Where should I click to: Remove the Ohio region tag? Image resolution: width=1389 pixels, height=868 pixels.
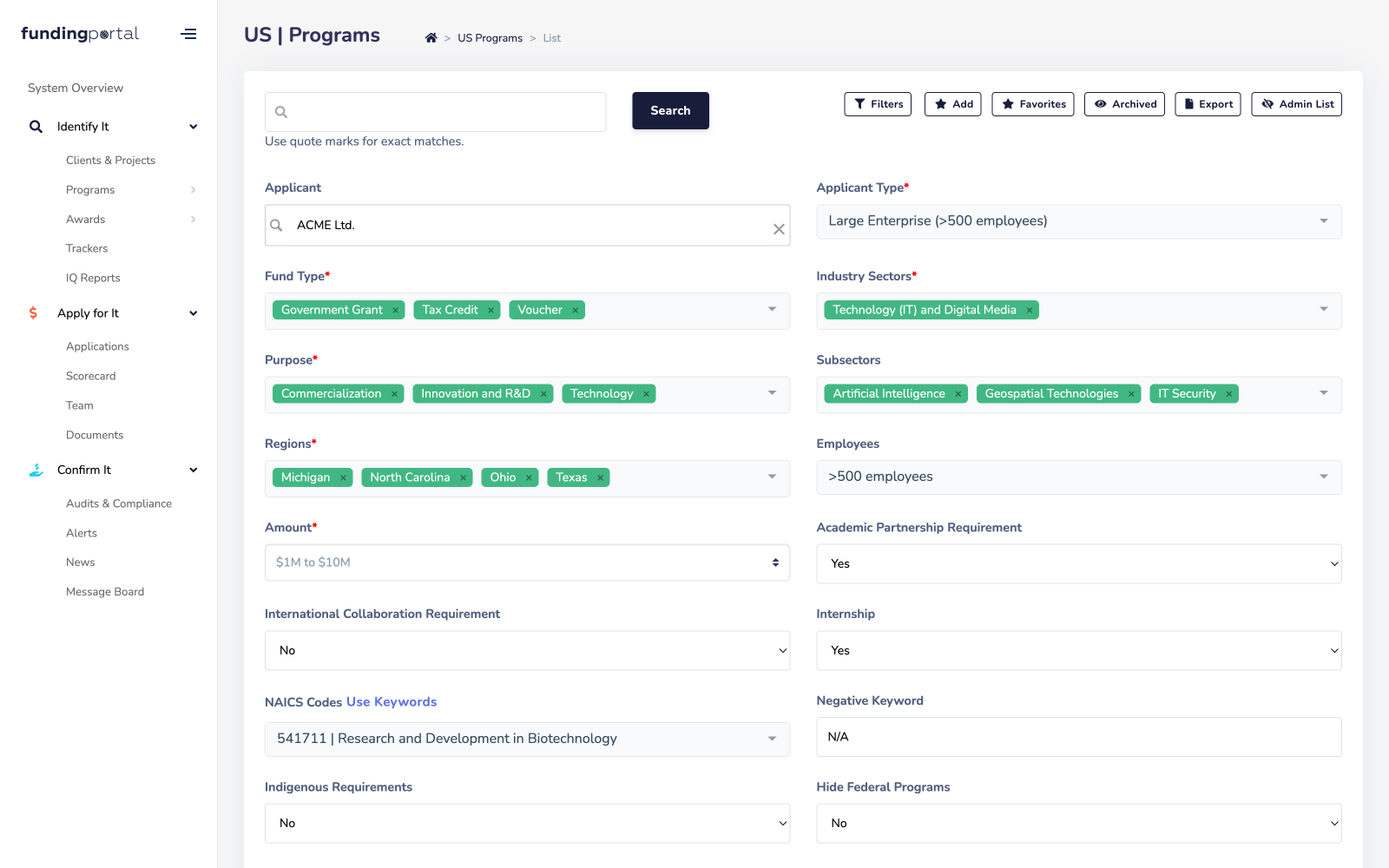click(x=528, y=477)
